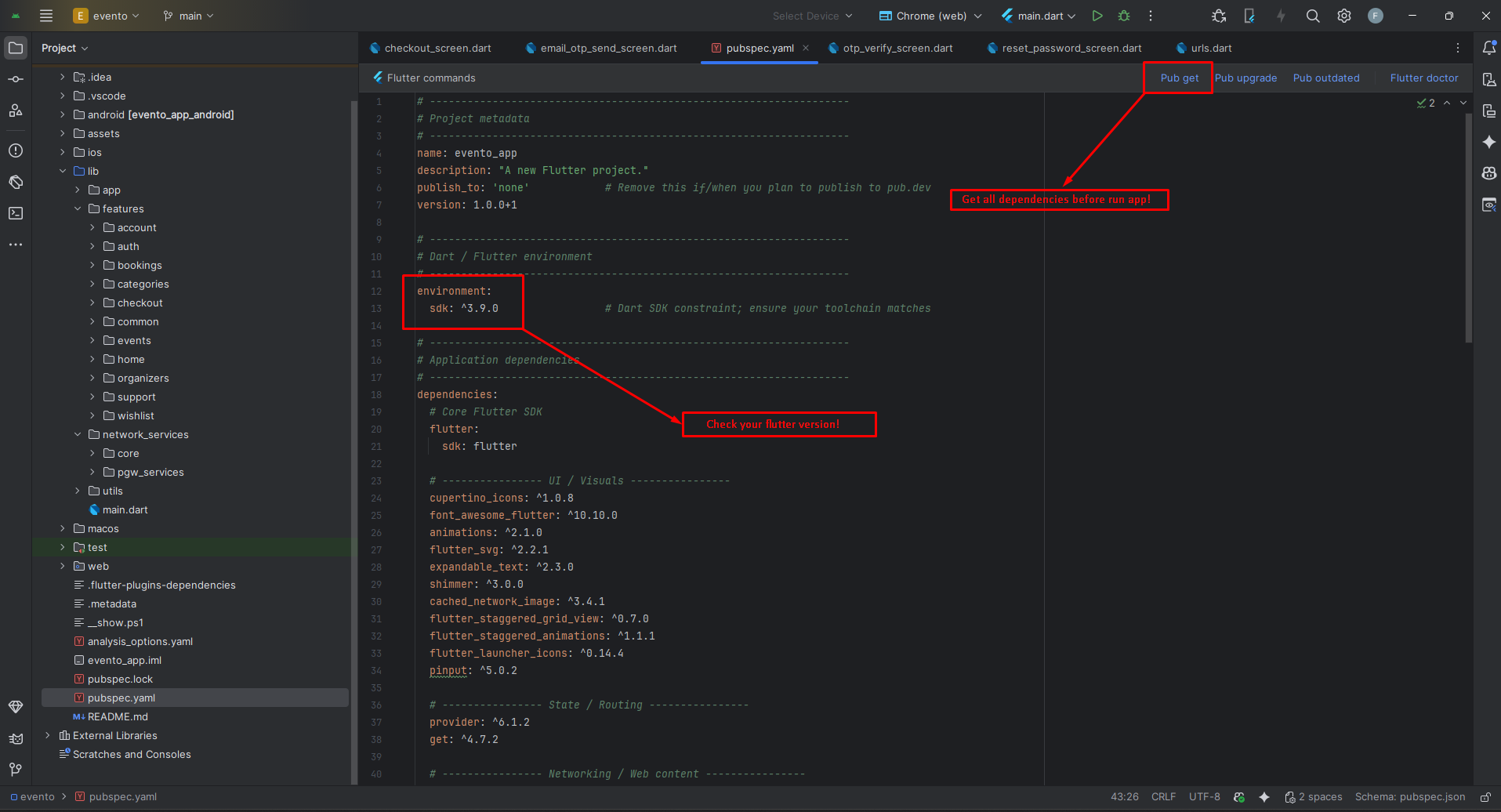Image resolution: width=1501 pixels, height=812 pixels.
Task: Open the Notifications bell panel
Action: point(1489,48)
